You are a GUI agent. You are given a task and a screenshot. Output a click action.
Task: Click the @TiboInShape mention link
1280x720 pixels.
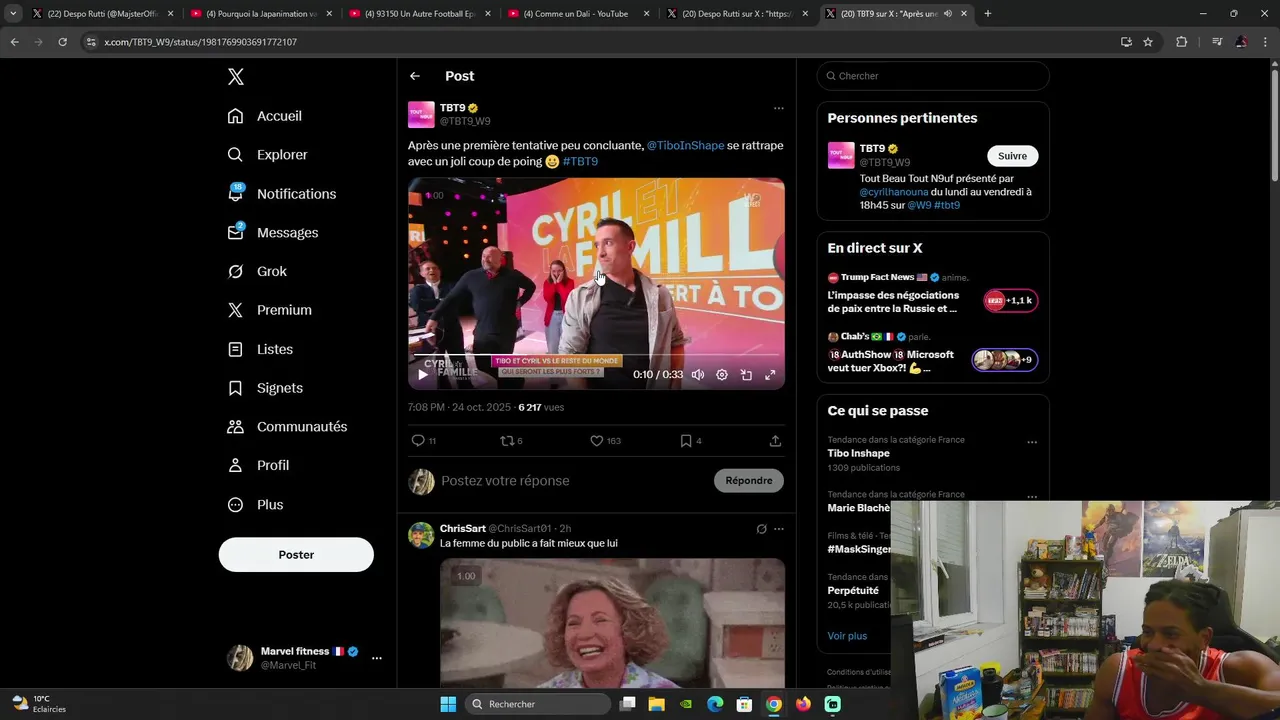pos(685,146)
